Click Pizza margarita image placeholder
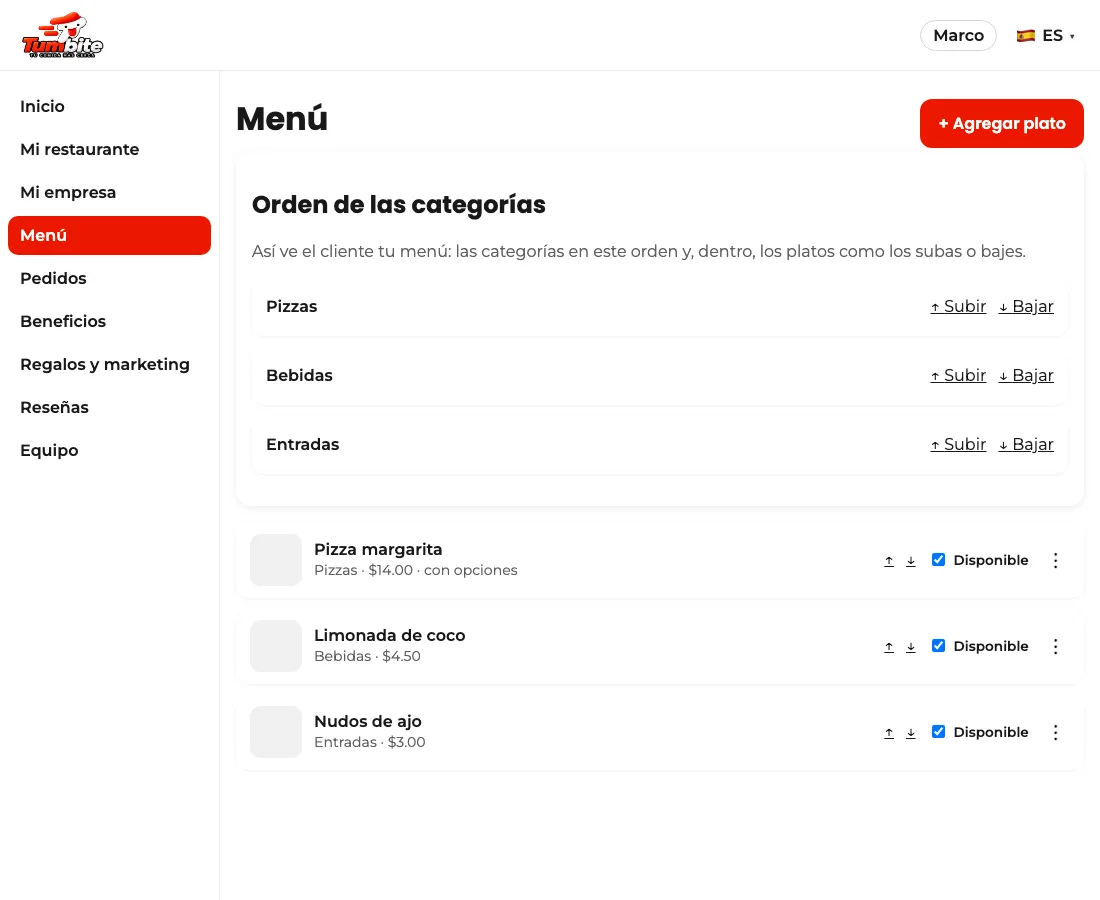1100x900 pixels. click(276, 560)
